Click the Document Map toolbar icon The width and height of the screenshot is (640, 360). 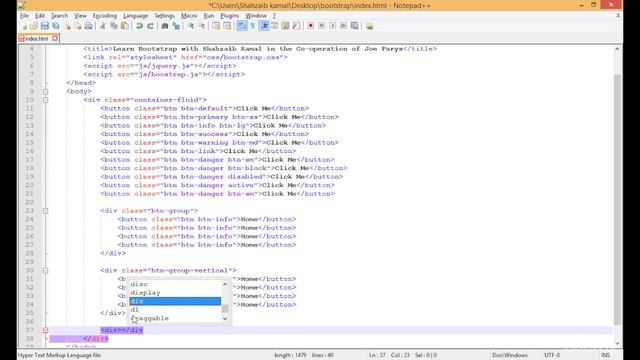(285, 26)
